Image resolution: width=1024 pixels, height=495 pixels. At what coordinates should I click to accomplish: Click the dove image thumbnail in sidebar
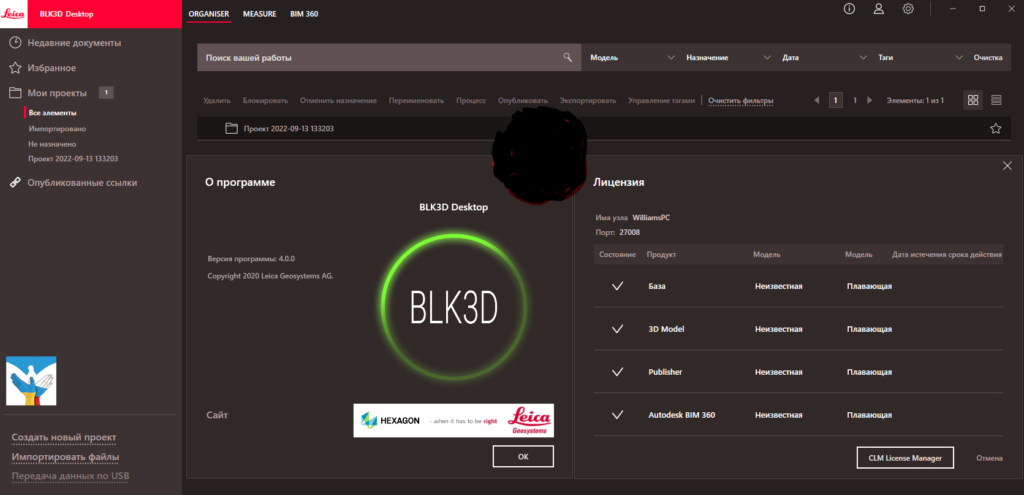[31, 381]
